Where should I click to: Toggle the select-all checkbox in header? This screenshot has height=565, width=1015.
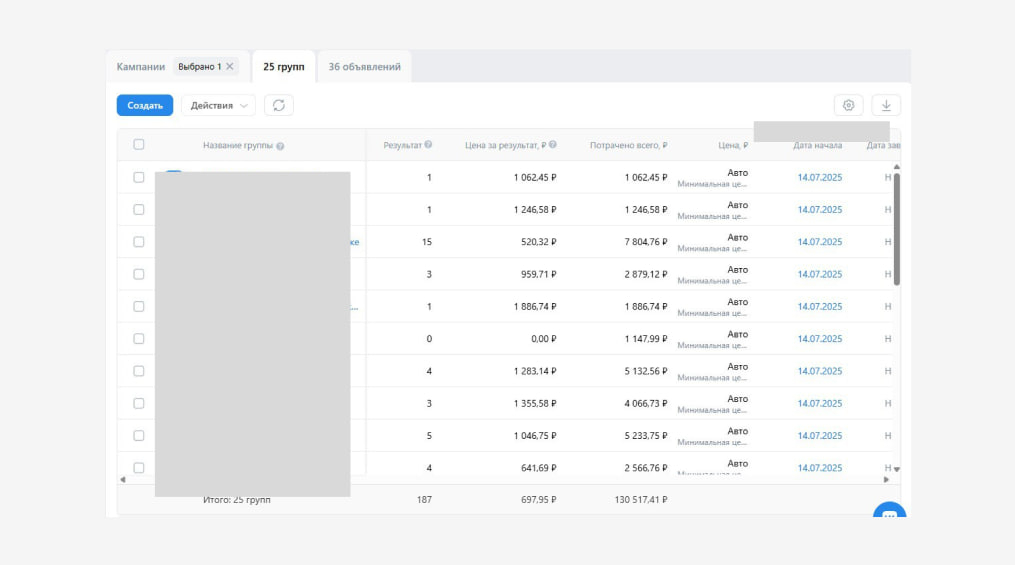pyautogui.click(x=139, y=145)
